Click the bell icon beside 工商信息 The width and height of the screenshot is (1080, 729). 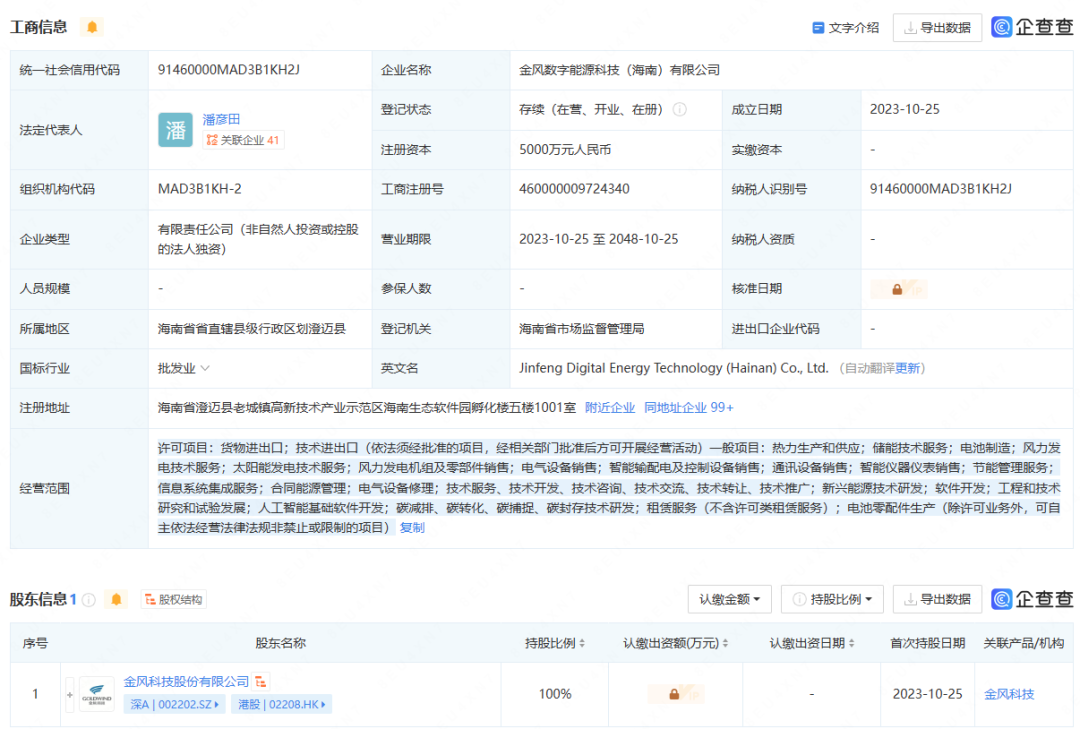92,27
